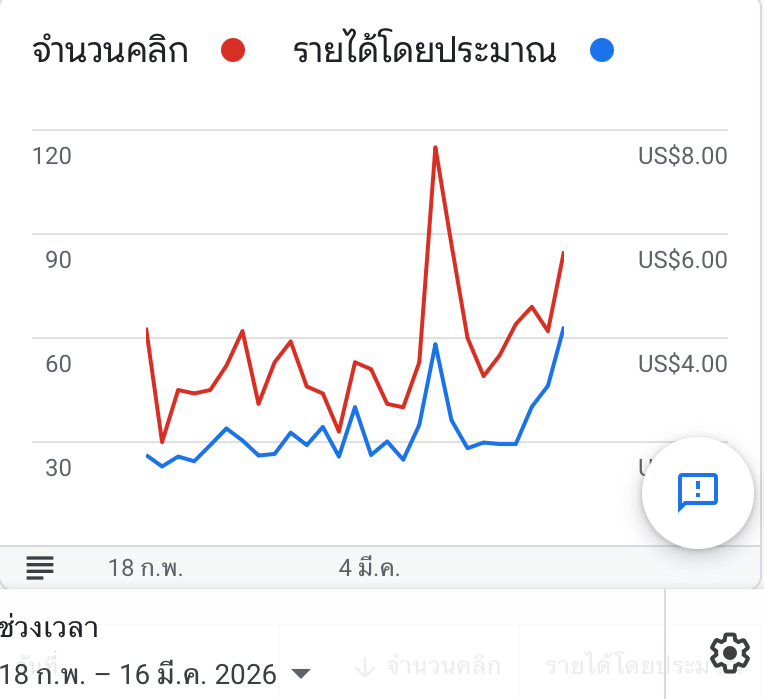Expand the date range dropdown arrow
This screenshot has width=764, height=699.
[x=300, y=674]
